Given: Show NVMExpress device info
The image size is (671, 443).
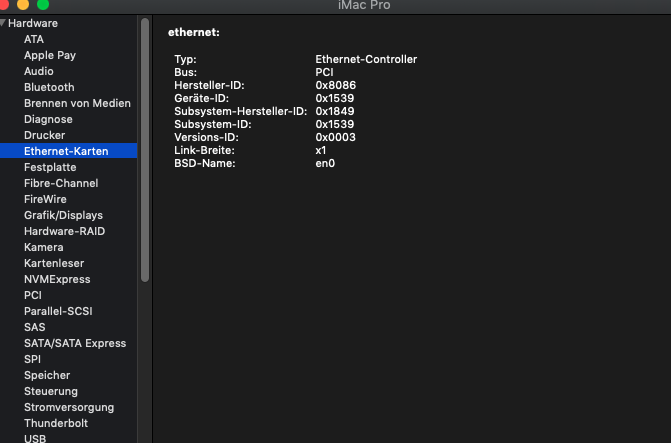Looking at the screenshot, I should [57, 279].
